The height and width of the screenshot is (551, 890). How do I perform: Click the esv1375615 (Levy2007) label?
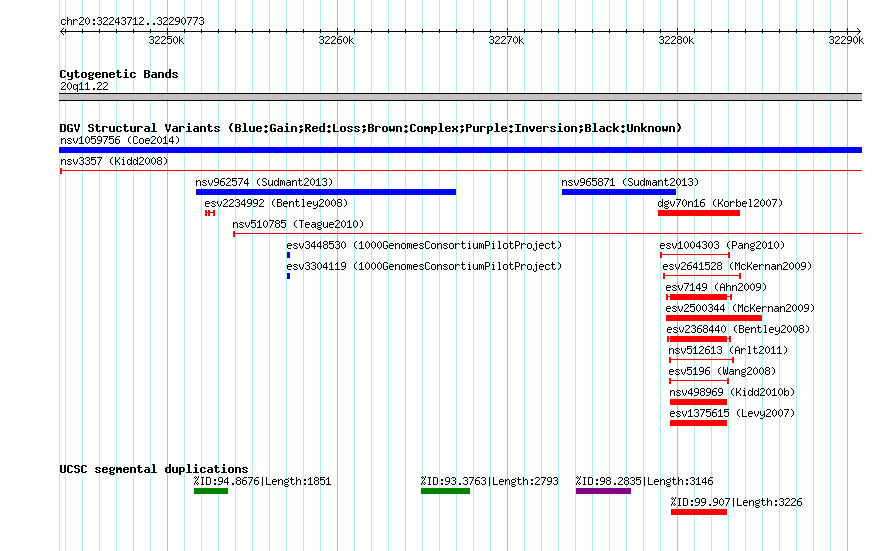(732, 413)
